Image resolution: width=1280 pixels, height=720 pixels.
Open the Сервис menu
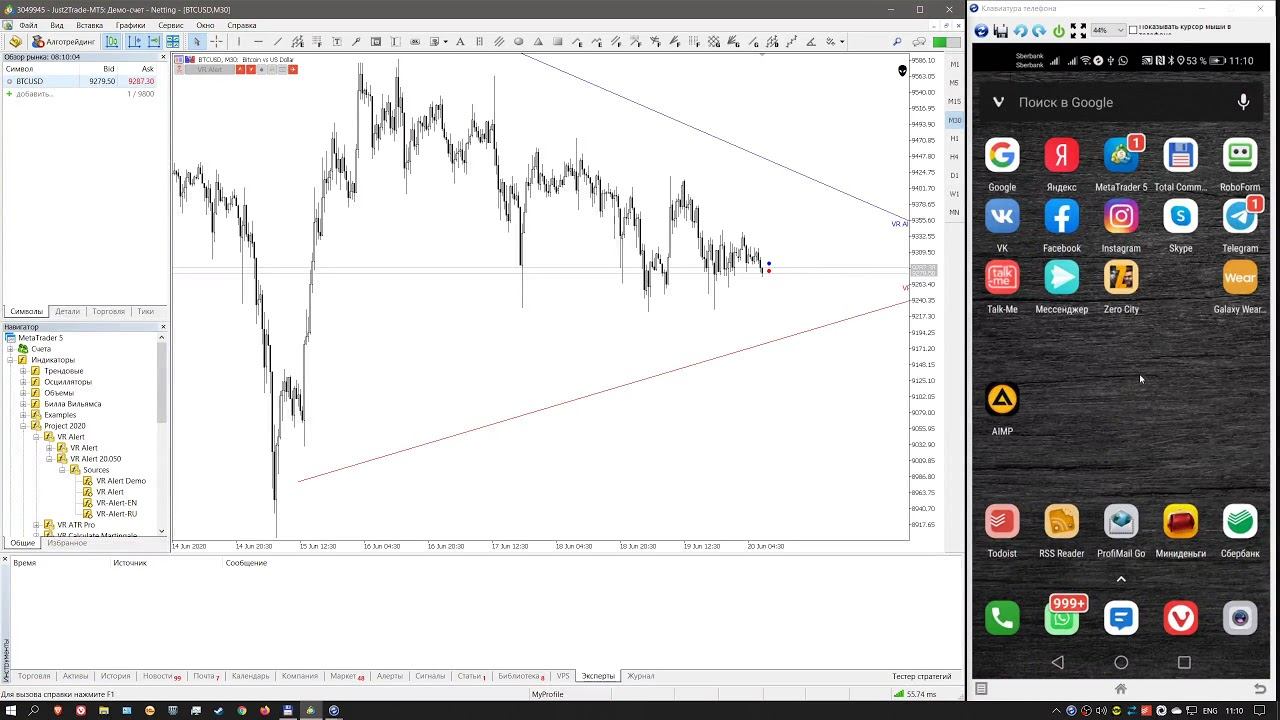(x=171, y=25)
